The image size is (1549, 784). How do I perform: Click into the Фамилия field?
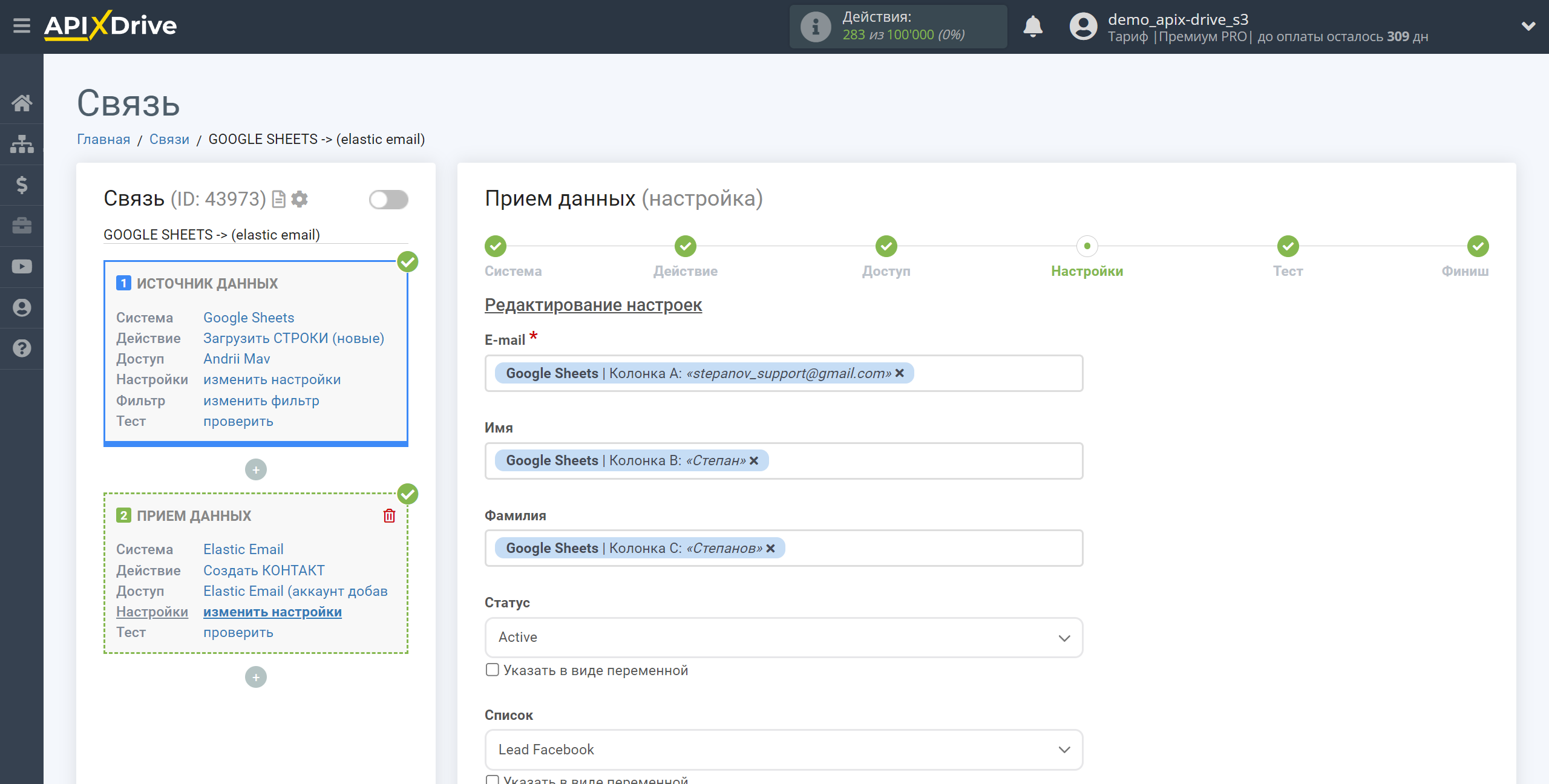point(784,548)
